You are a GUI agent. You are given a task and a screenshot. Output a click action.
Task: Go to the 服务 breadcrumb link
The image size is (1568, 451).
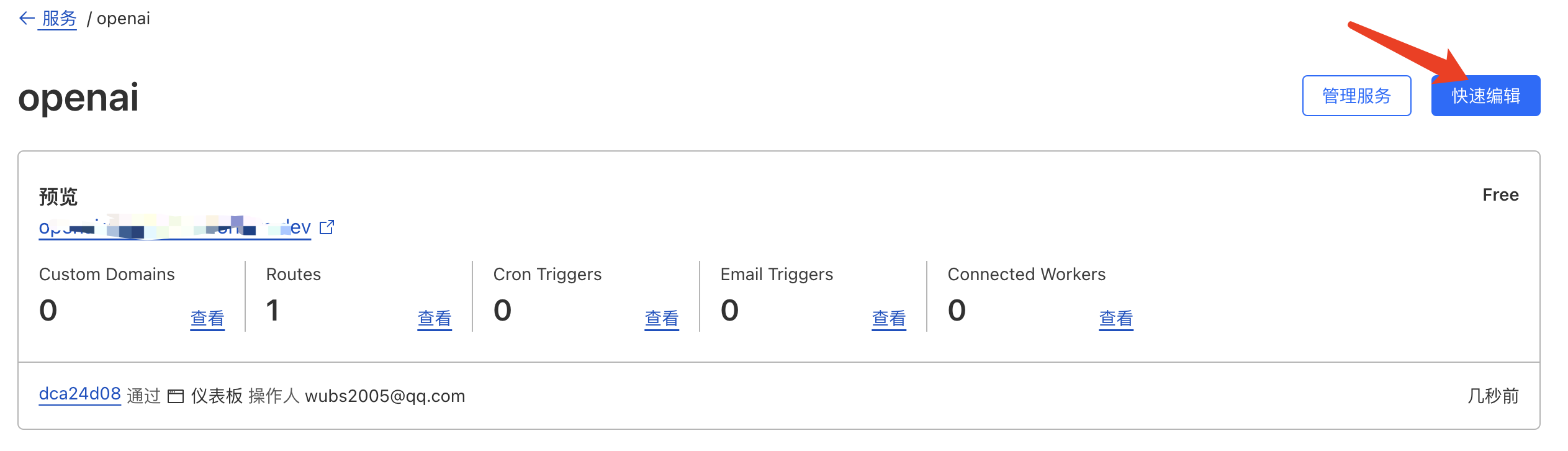59,19
